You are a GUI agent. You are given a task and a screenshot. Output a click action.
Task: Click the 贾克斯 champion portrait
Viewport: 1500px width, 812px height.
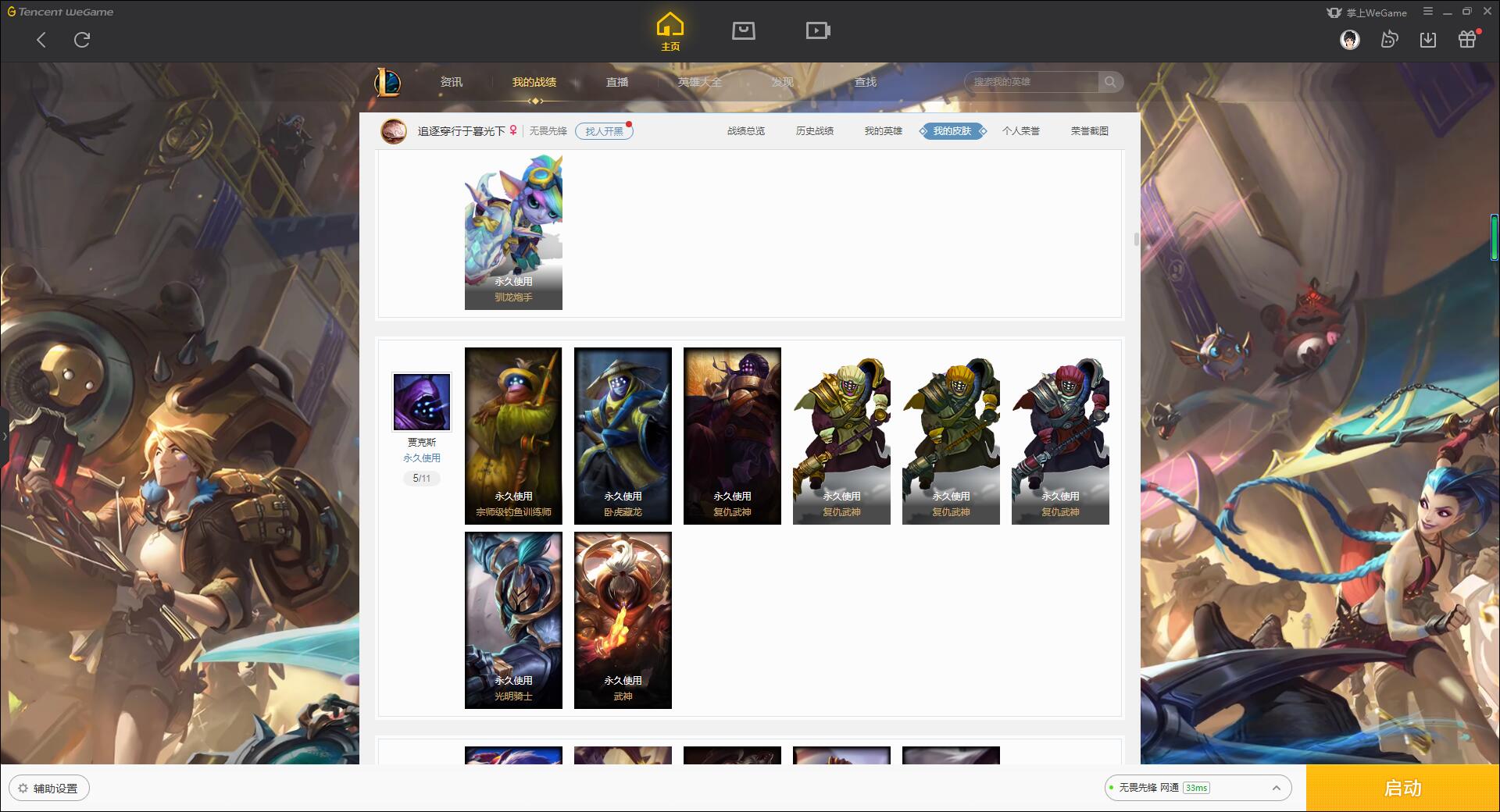[x=422, y=402]
